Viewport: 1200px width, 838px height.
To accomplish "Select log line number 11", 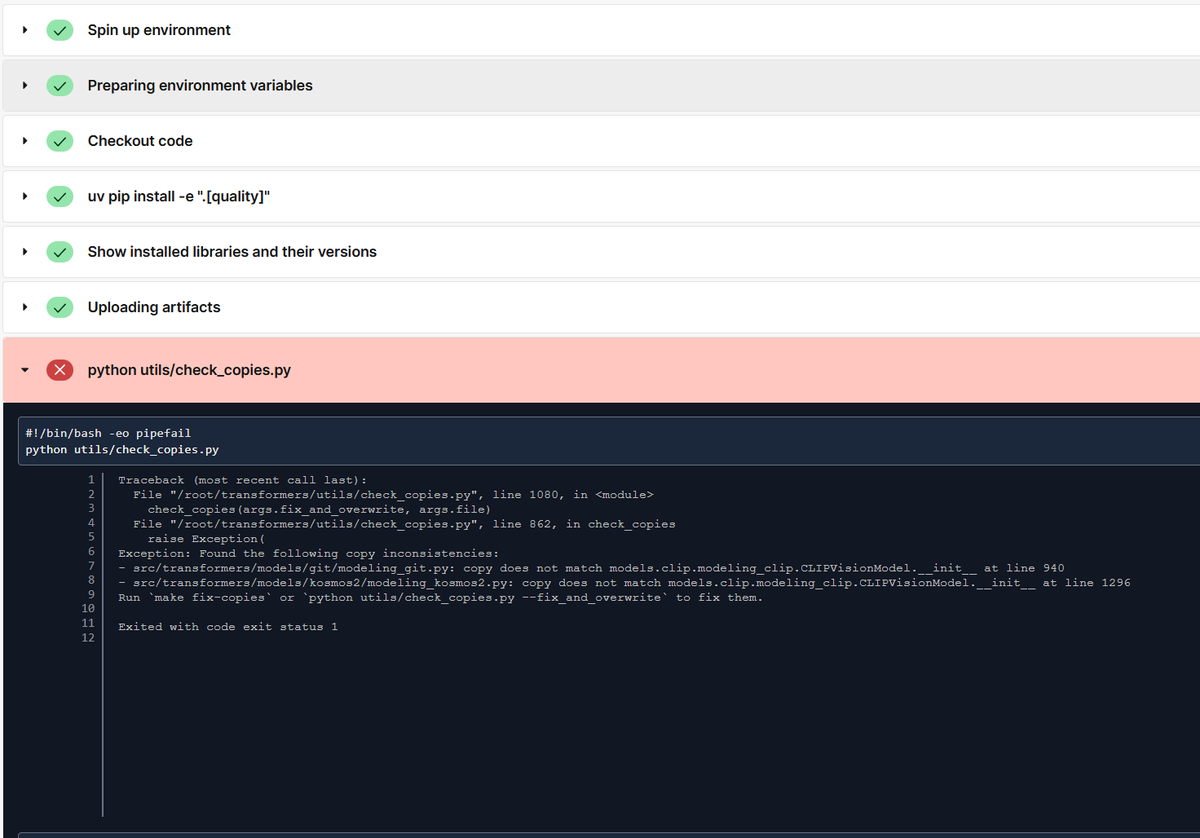I will pyautogui.click(x=88, y=623).
